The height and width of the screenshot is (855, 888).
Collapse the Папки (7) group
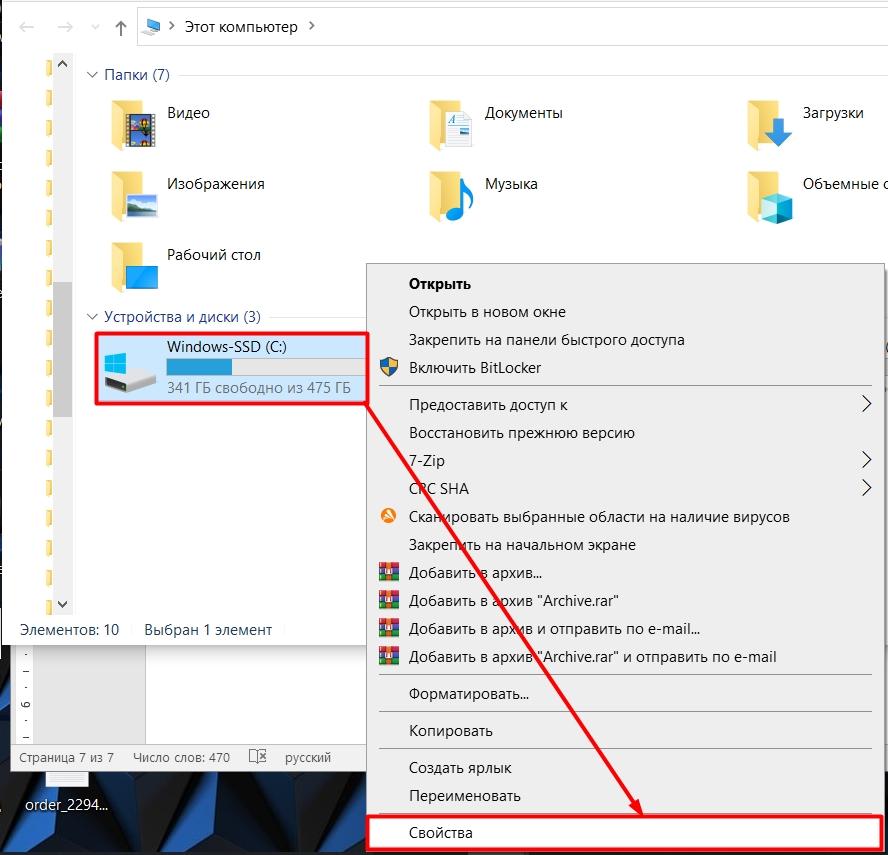point(92,75)
